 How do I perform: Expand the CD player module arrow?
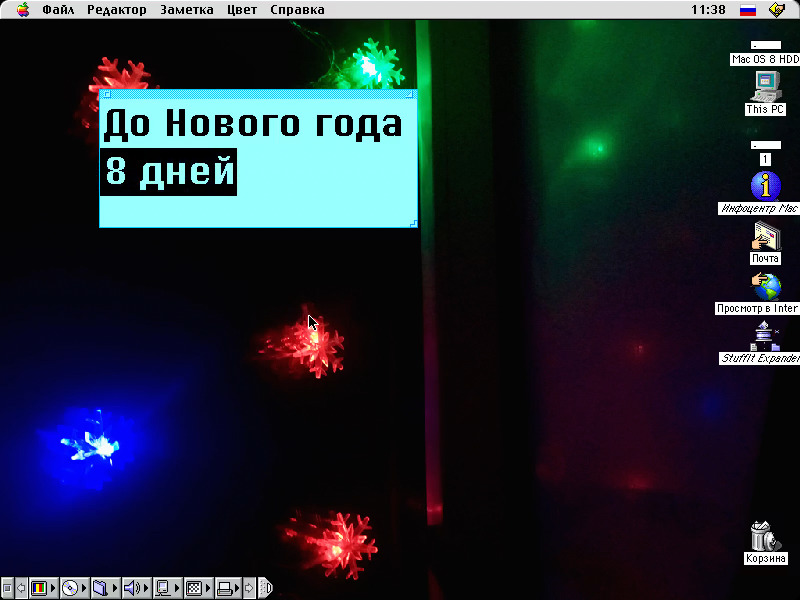pyautogui.click(x=85, y=589)
